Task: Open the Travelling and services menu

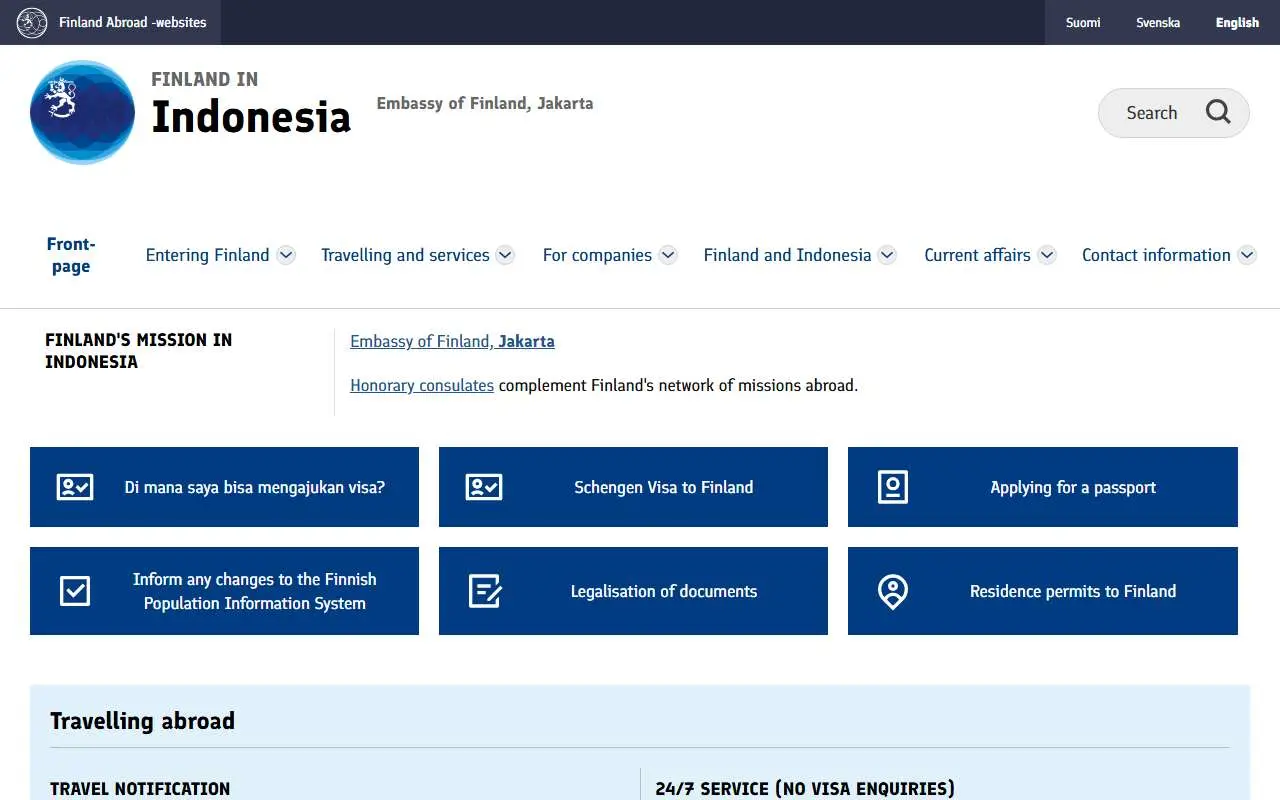Action: click(x=405, y=255)
